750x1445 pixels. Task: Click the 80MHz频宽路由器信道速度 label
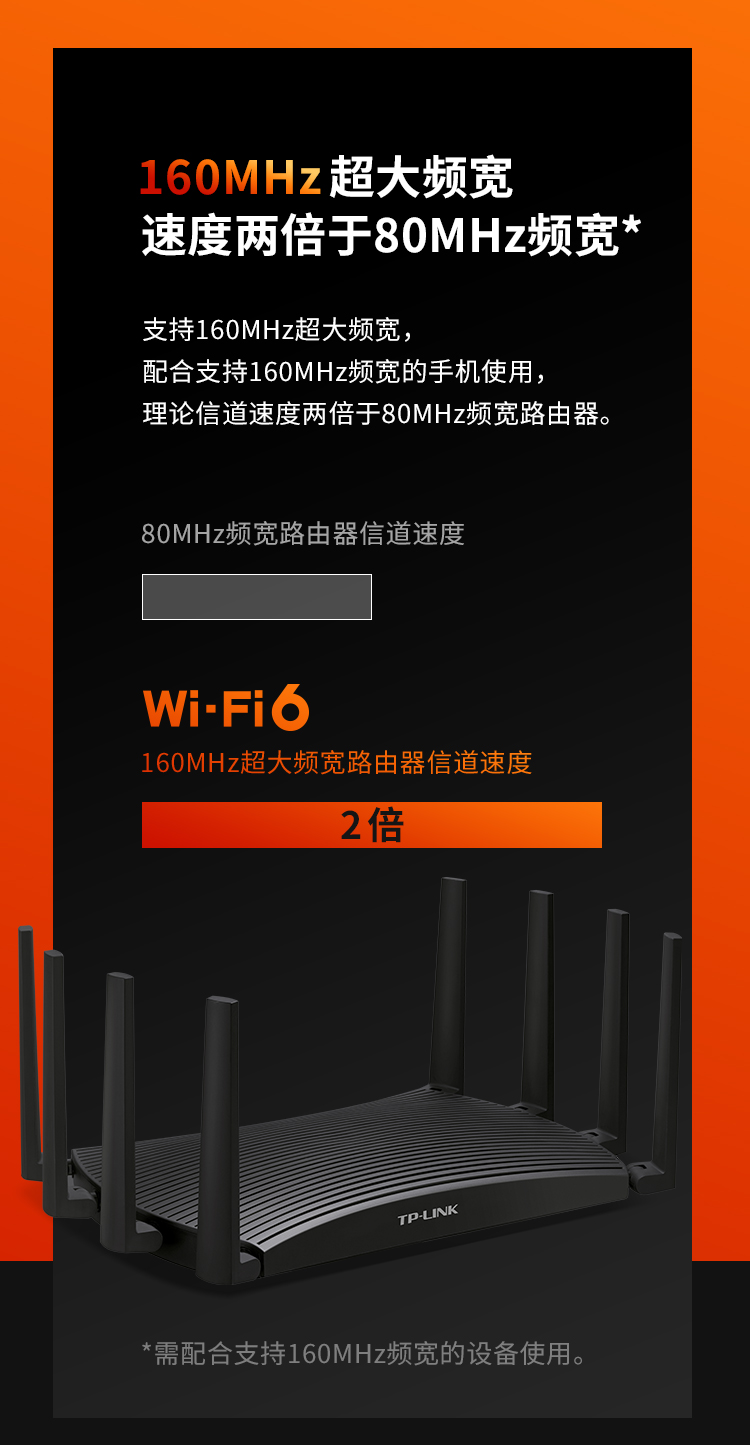point(303,534)
